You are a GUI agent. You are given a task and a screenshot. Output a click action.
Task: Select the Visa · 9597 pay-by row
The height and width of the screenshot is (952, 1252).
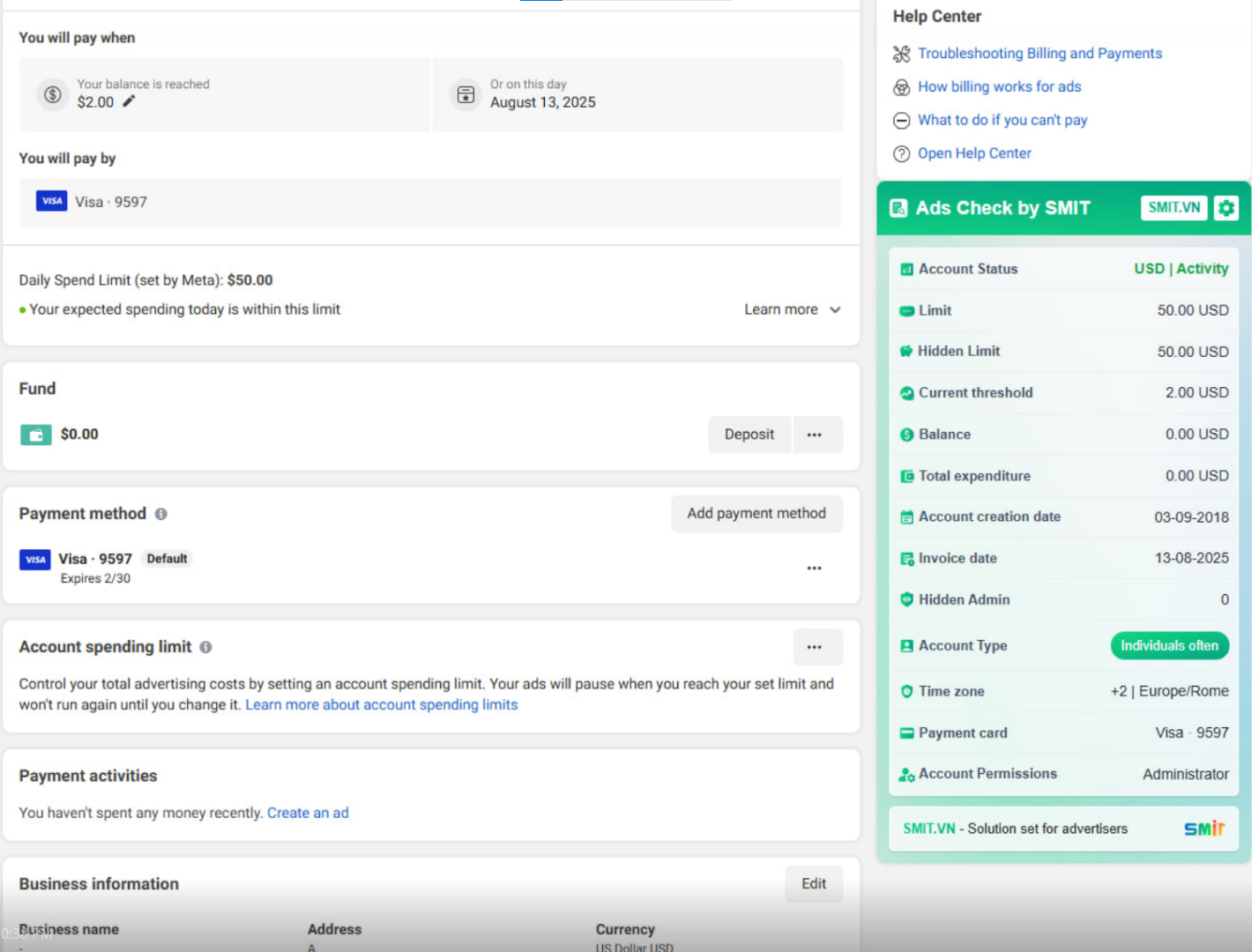coord(430,202)
